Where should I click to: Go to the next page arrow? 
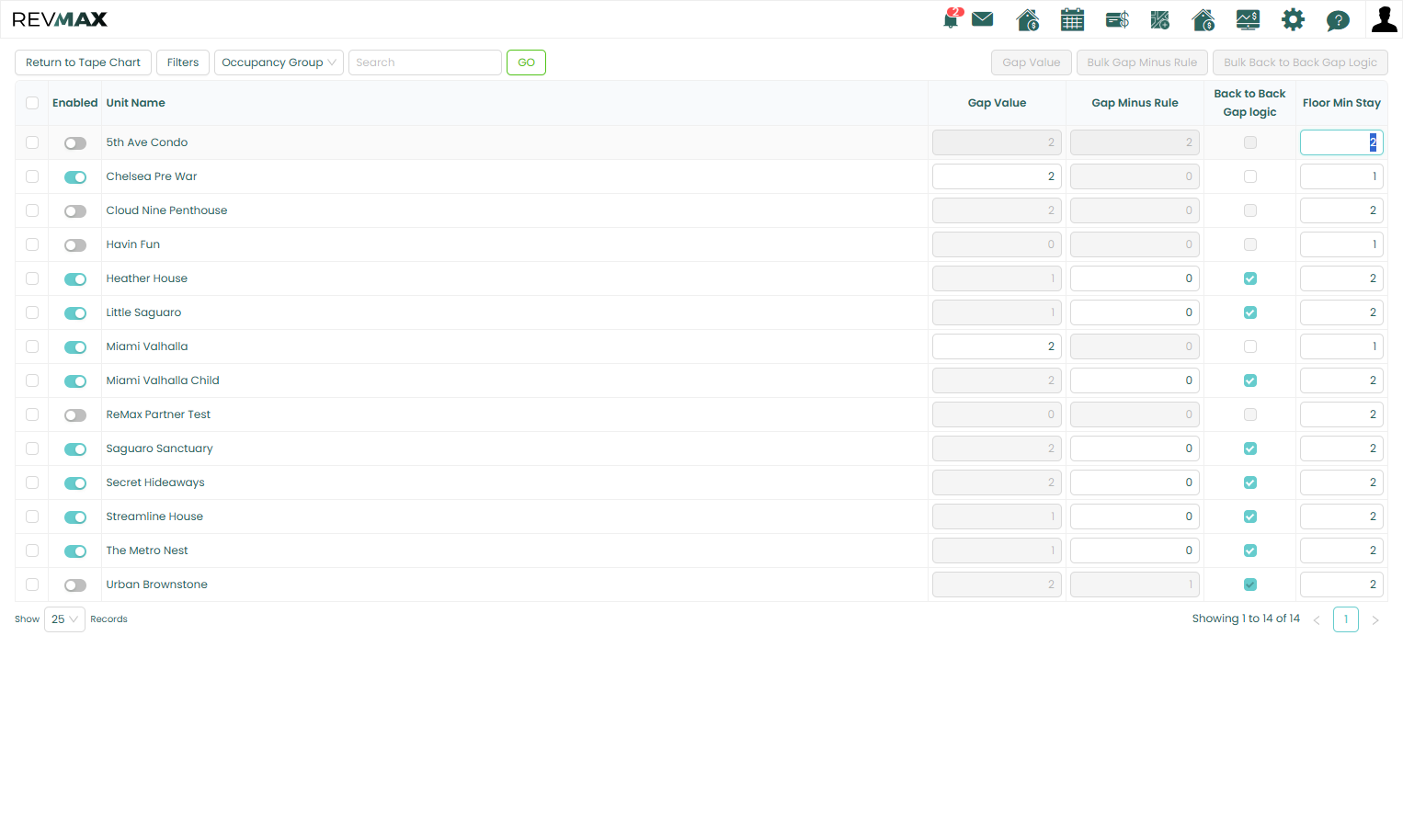point(1375,620)
